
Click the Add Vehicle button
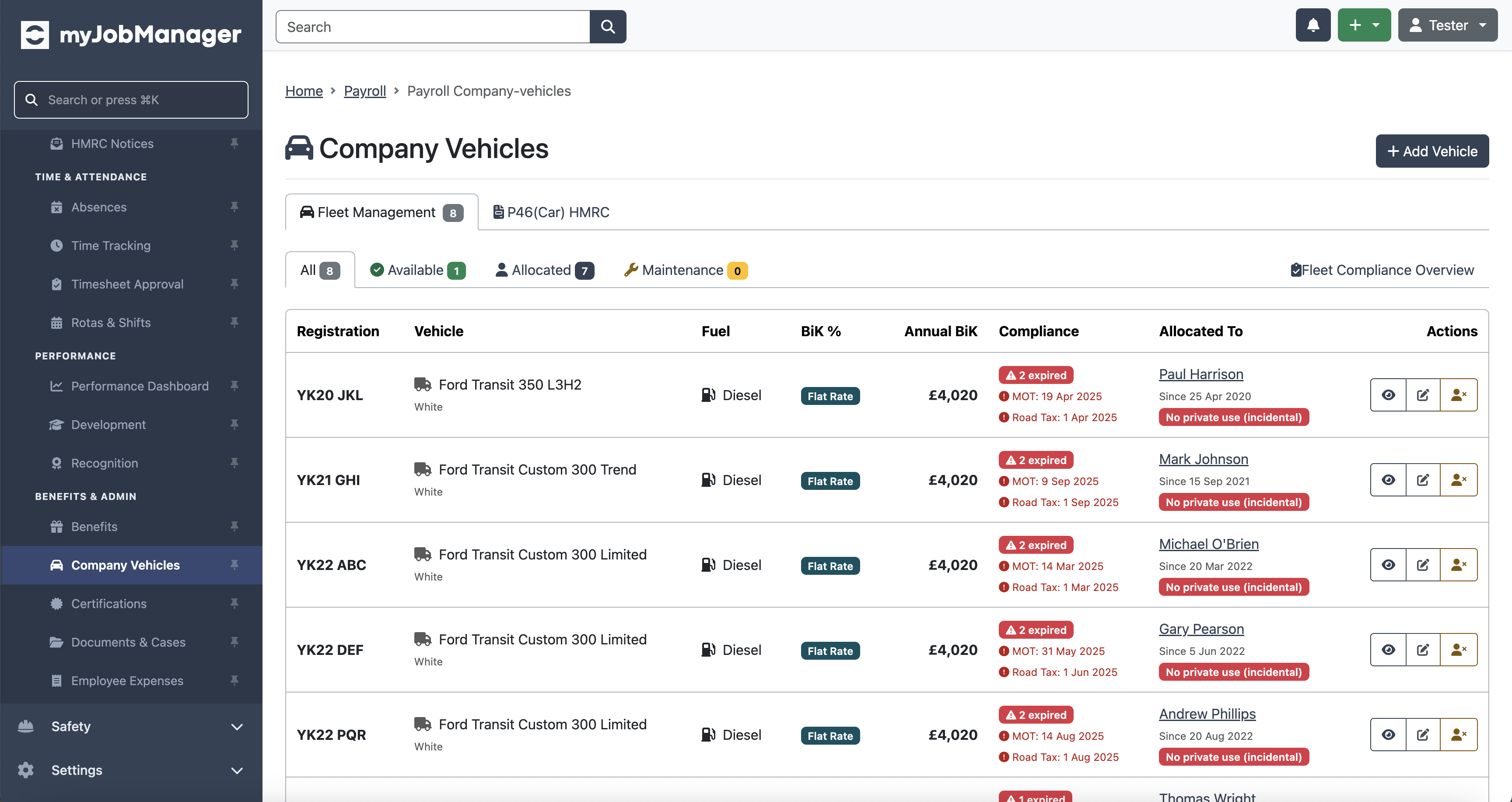click(x=1432, y=151)
